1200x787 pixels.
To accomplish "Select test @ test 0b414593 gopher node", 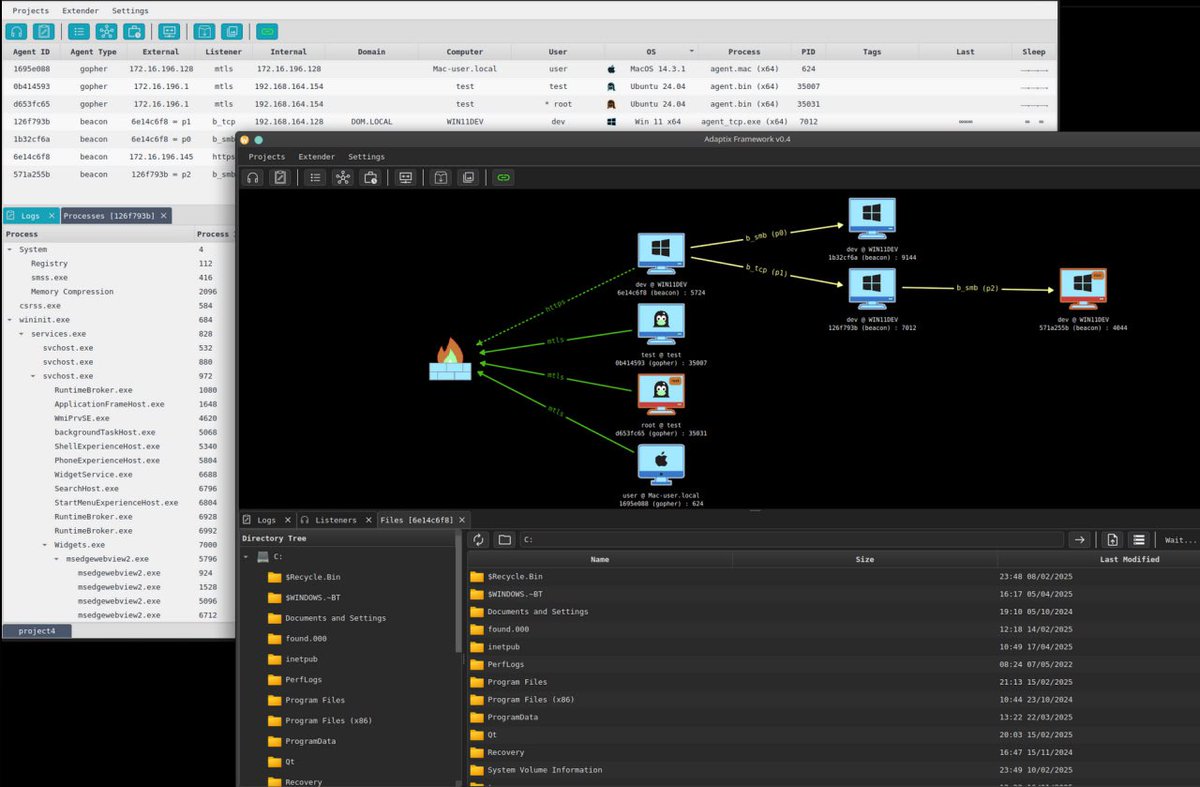I will 661,324.
